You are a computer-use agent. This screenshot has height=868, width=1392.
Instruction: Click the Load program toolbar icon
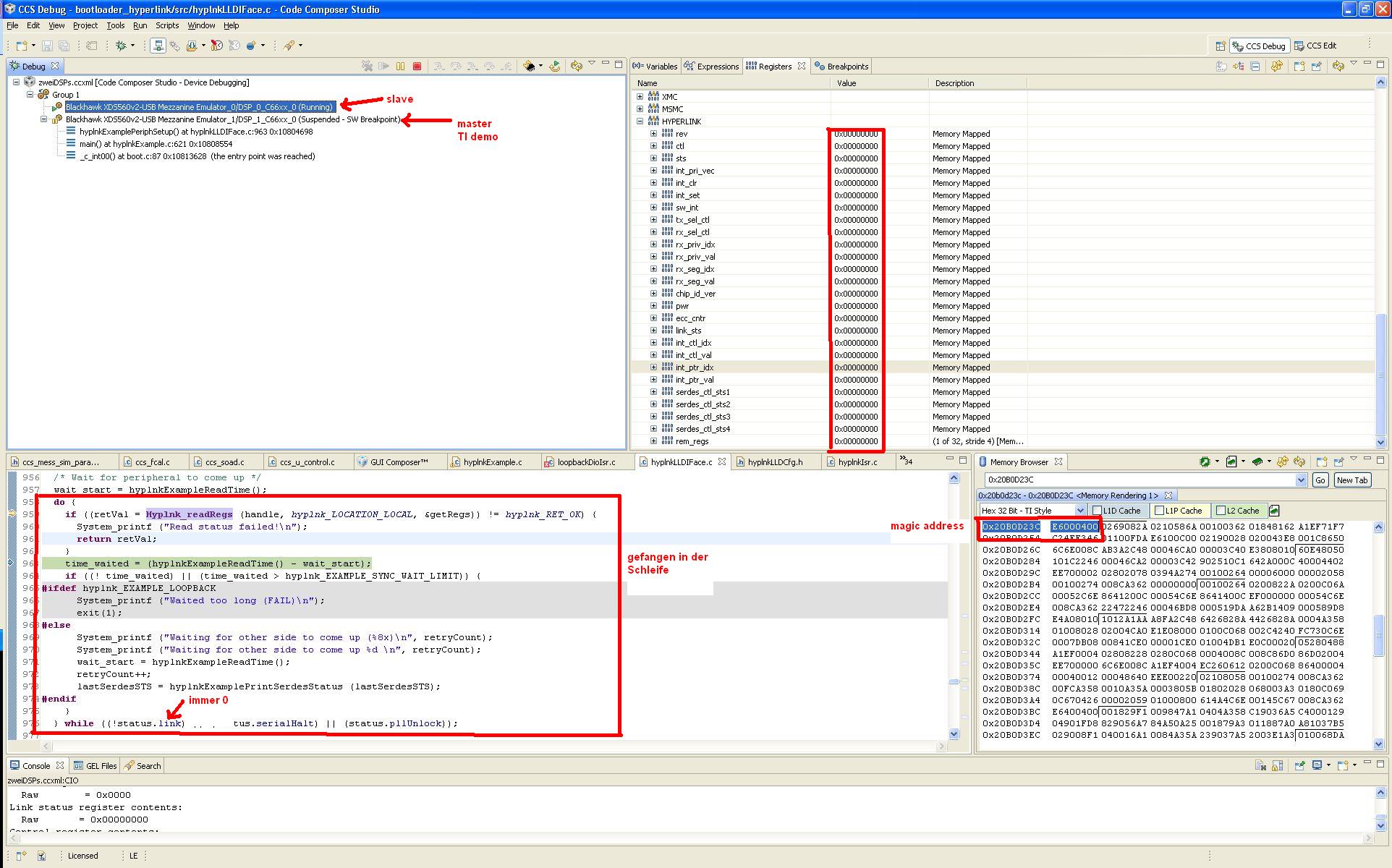pyautogui.click(x=192, y=46)
